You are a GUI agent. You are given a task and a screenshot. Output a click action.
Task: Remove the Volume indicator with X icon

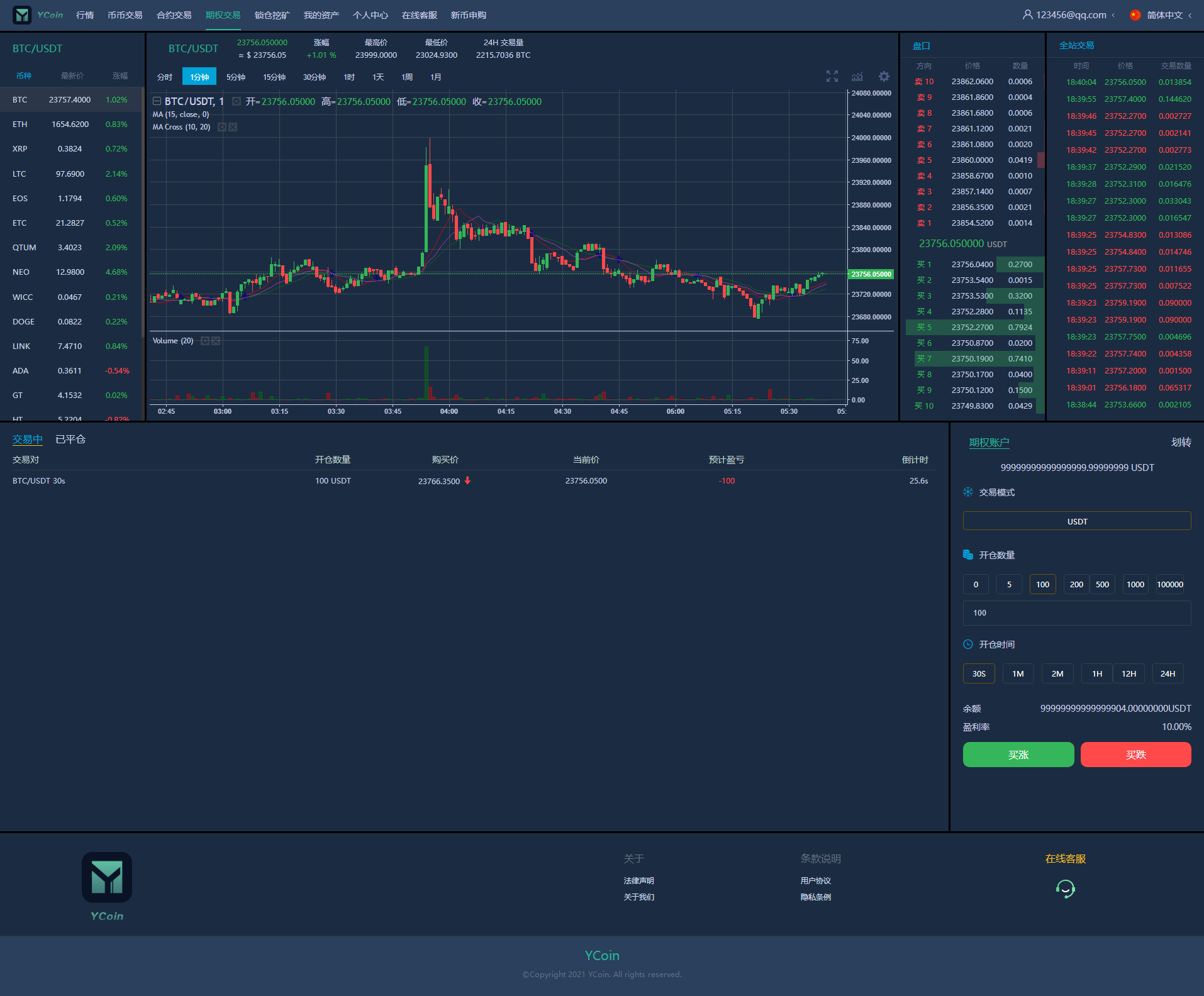[216, 341]
